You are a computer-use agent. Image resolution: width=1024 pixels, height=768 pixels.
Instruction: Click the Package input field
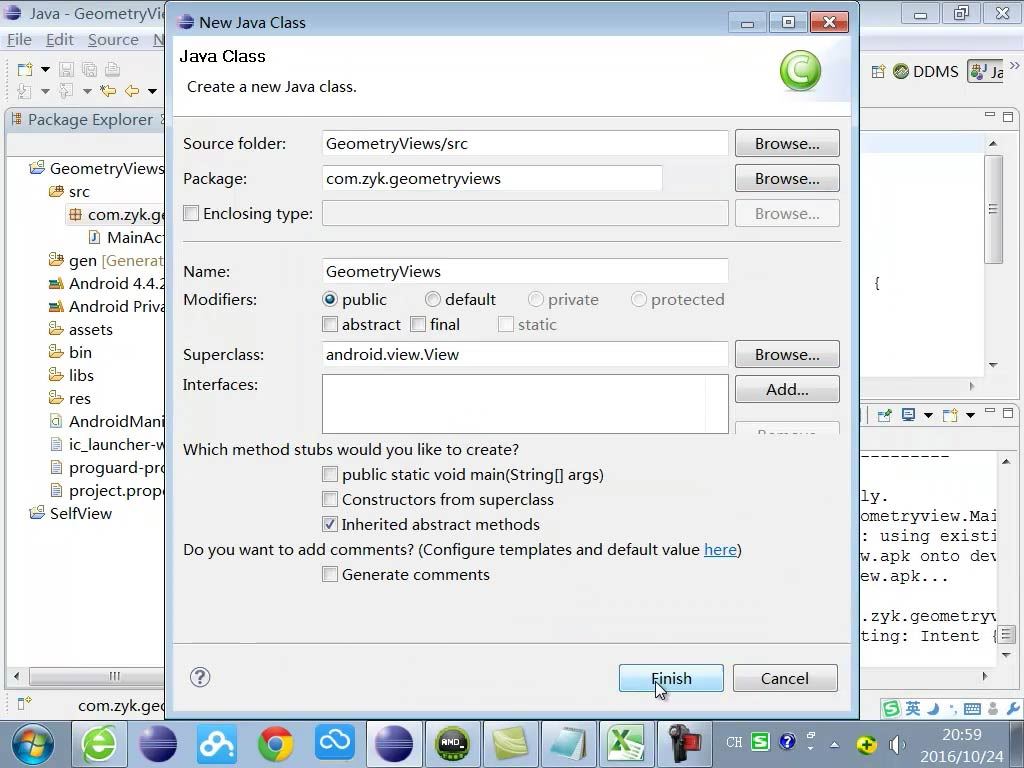[492, 178]
